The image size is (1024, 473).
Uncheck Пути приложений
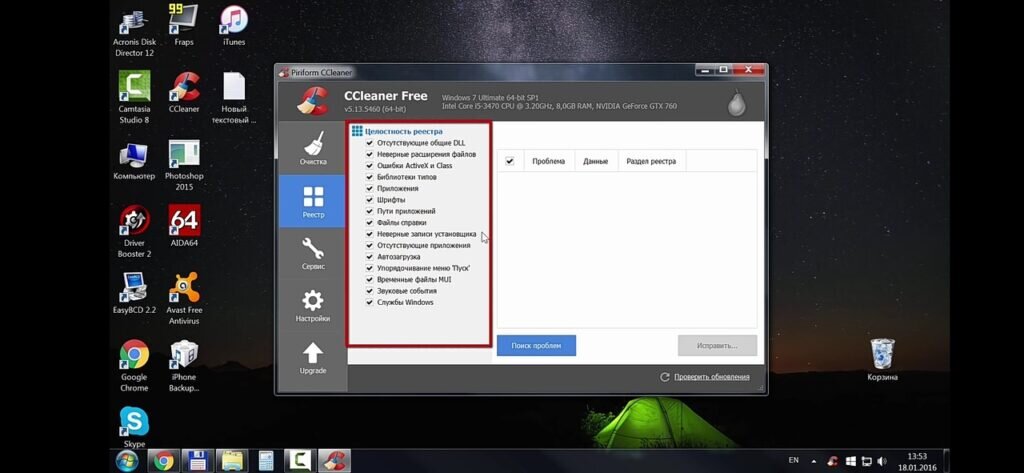[370, 211]
